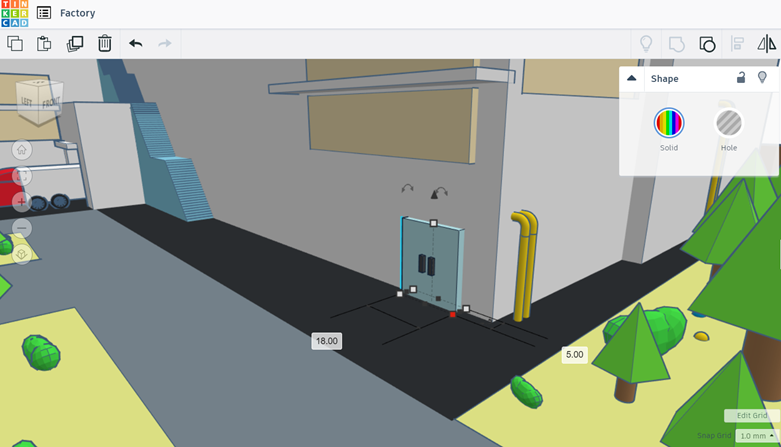Click the Edit Grid button

(752, 416)
